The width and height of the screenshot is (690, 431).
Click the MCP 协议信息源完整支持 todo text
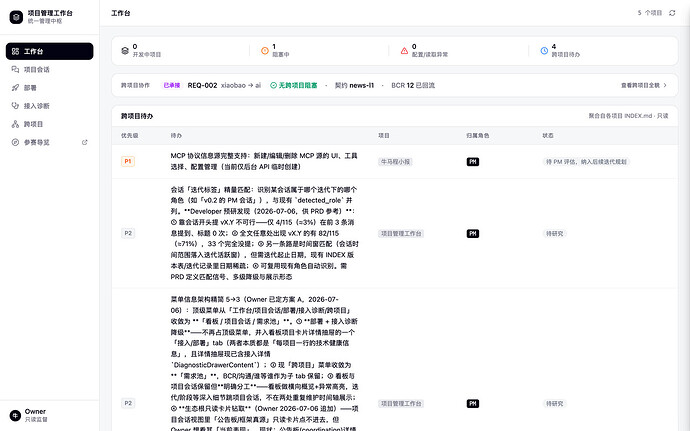click(264, 161)
